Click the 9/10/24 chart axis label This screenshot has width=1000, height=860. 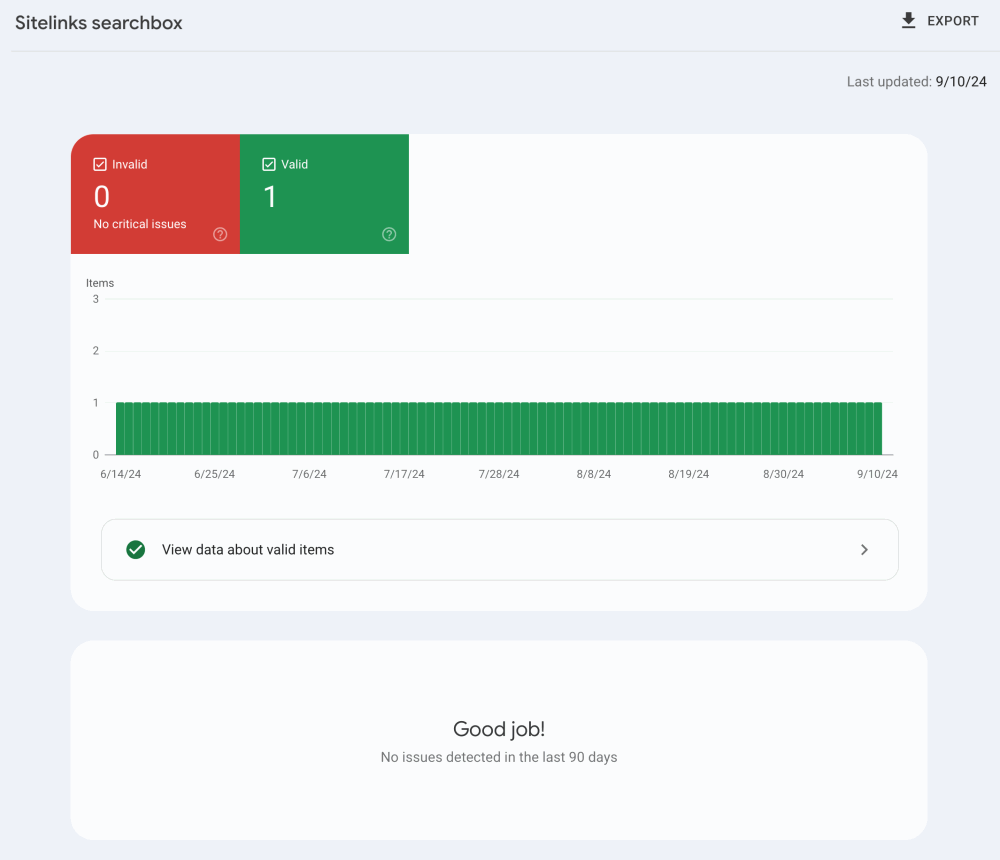click(877, 474)
